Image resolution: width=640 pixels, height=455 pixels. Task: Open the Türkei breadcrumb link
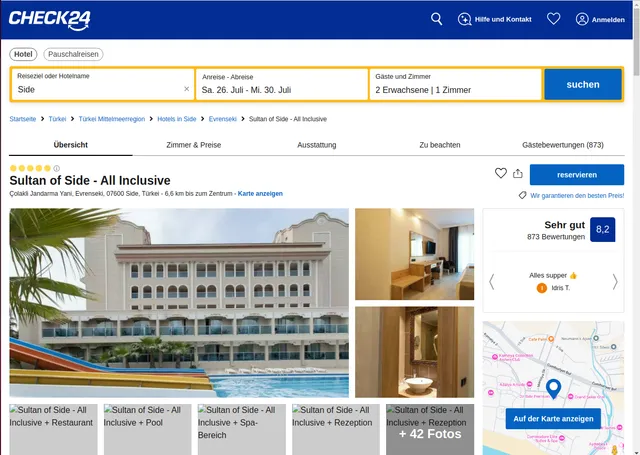click(x=57, y=119)
